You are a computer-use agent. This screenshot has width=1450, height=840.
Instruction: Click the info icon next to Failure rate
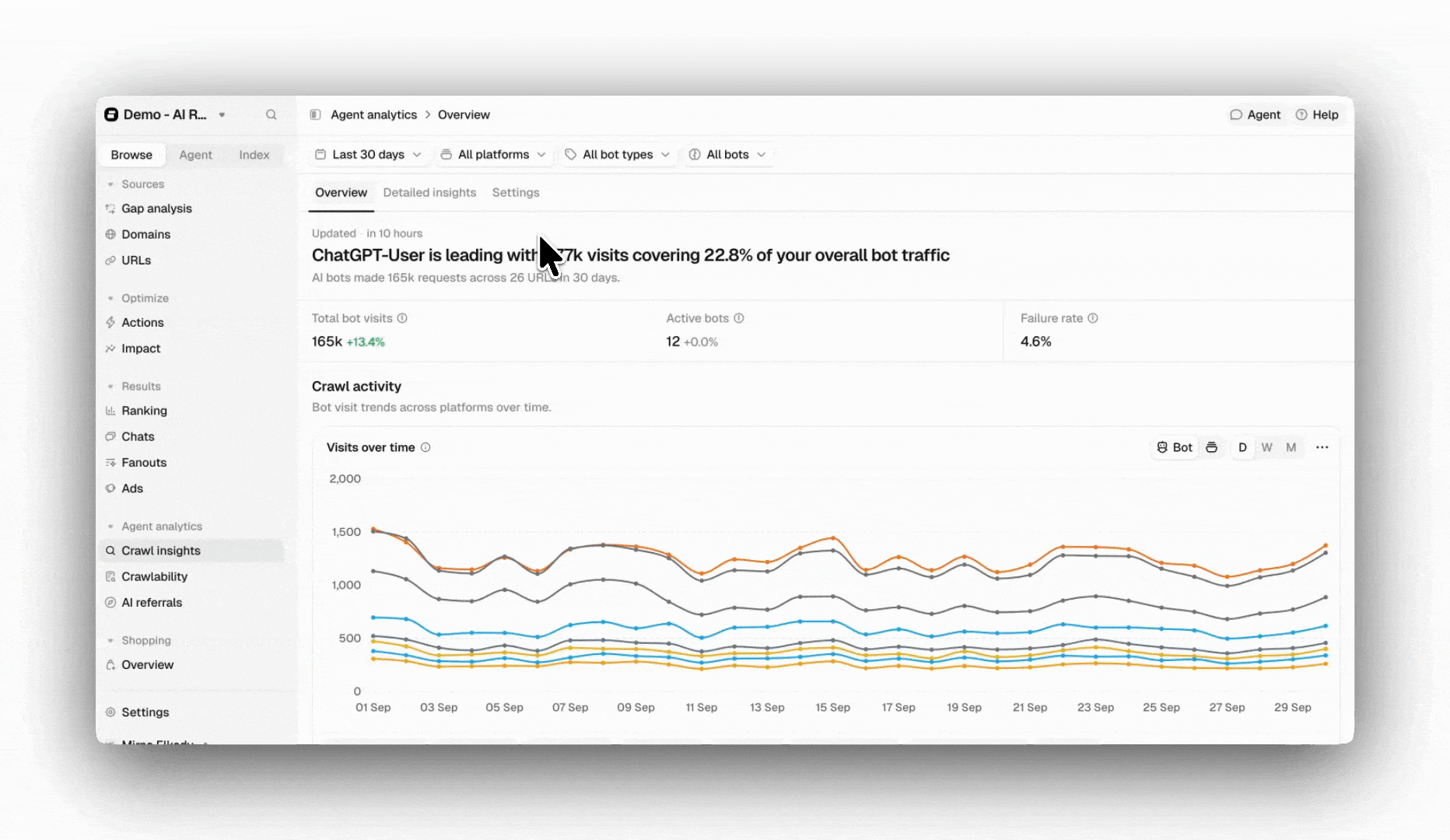click(1093, 318)
